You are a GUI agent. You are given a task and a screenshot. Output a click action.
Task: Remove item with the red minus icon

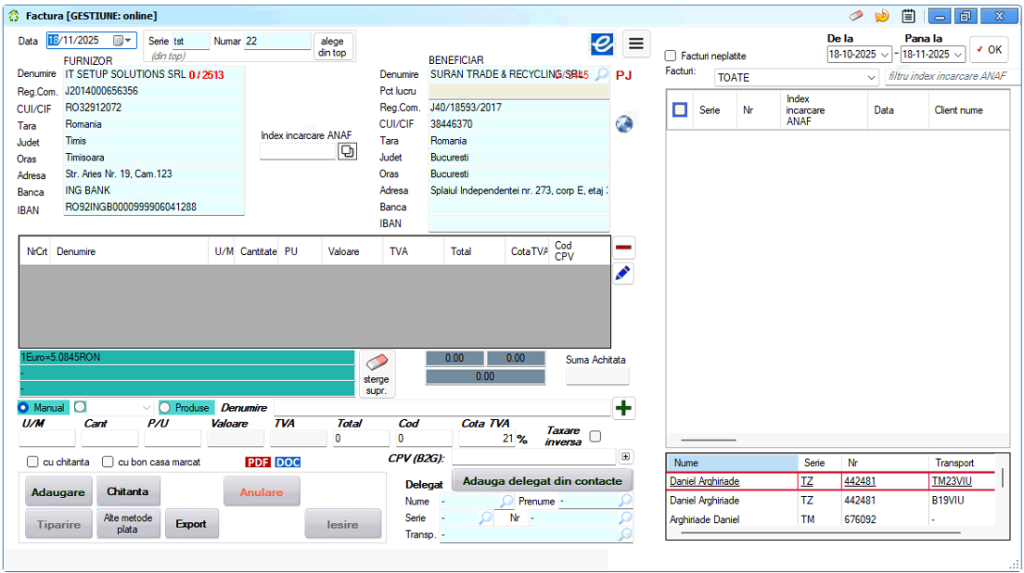click(x=624, y=248)
